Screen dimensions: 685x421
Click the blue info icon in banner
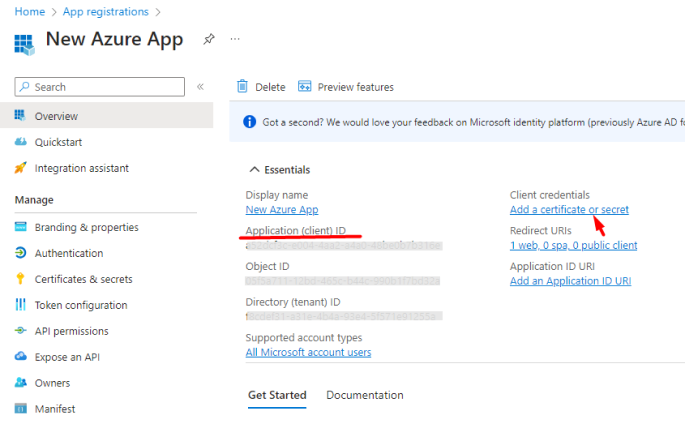[x=249, y=122]
